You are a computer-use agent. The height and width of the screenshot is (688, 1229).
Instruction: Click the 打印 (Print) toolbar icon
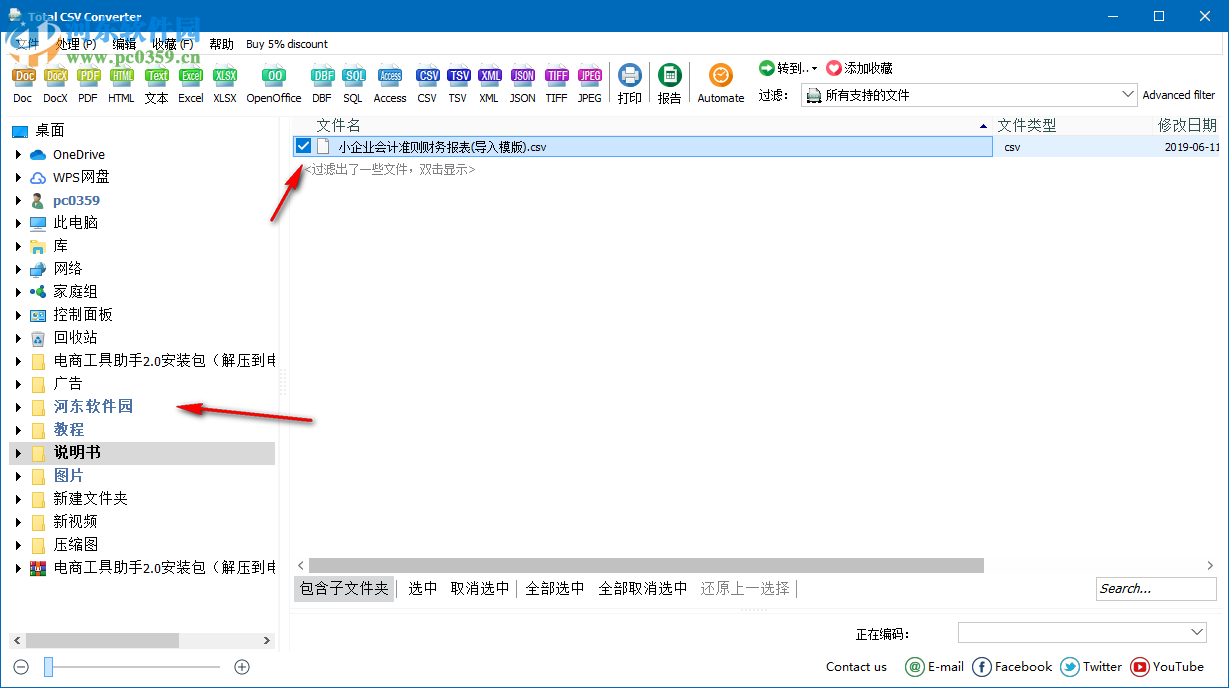coord(629,75)
